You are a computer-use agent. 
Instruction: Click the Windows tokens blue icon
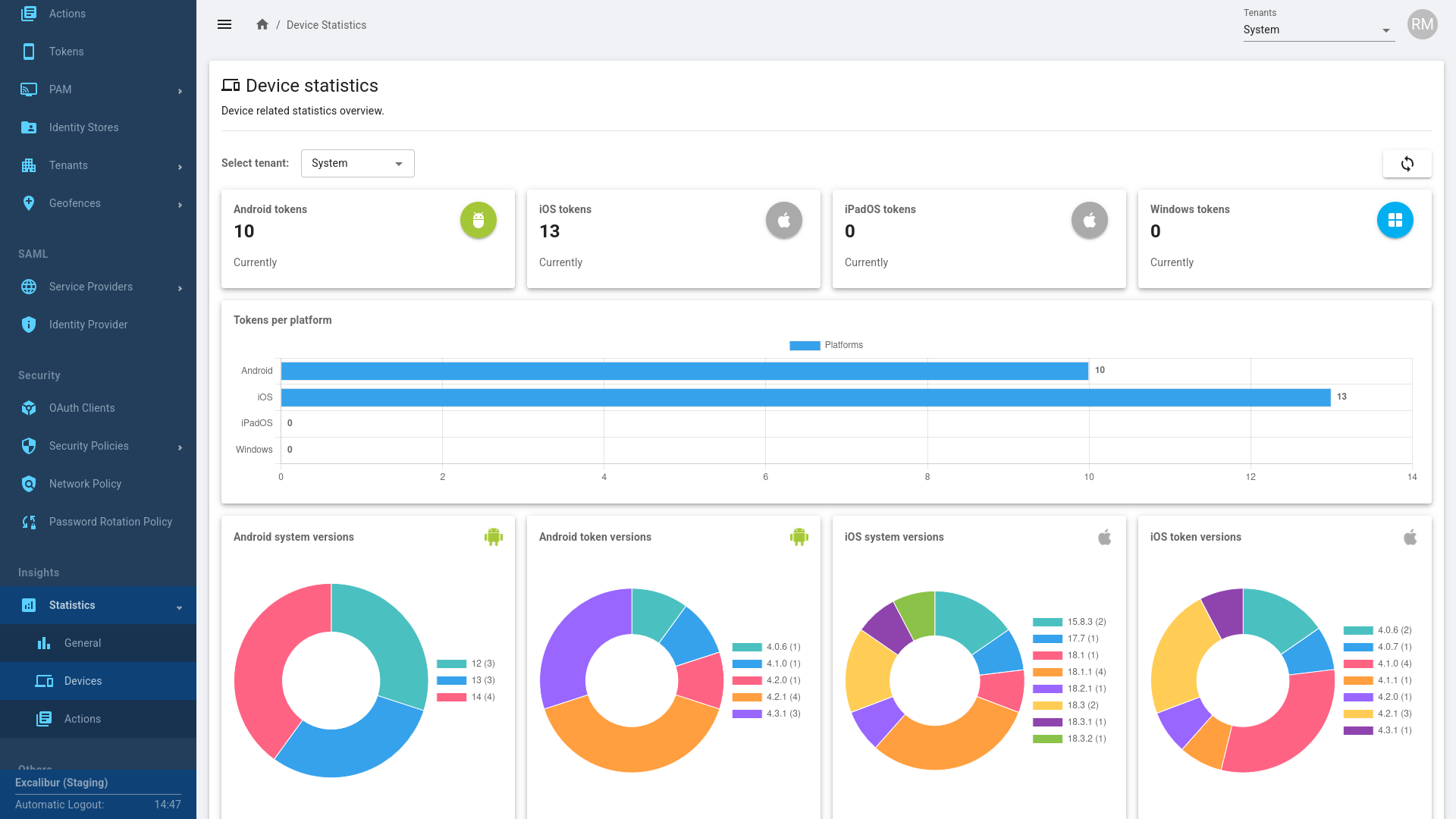point(1395,220)
